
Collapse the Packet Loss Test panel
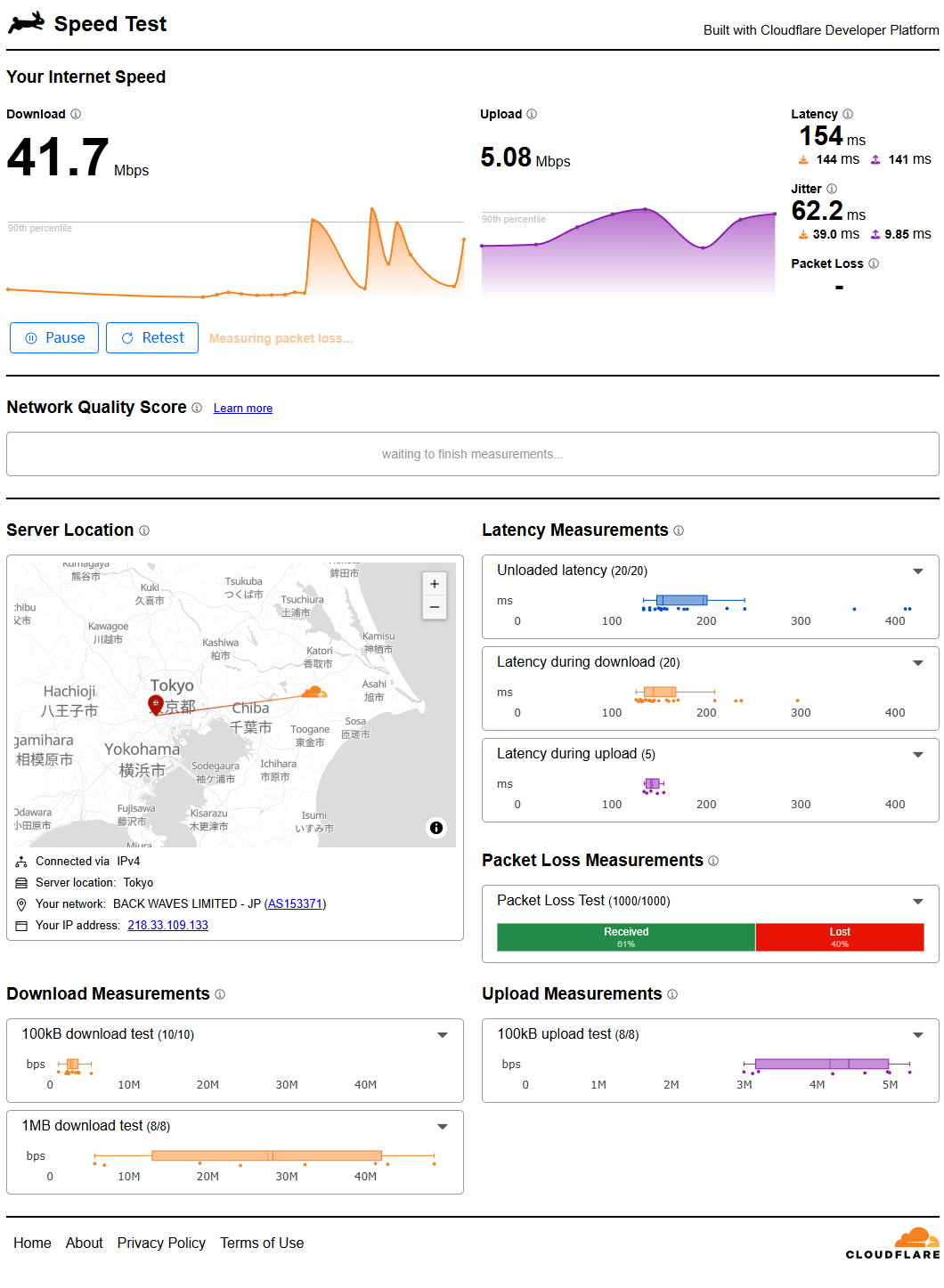pyautogui.click(x=918, y=902)
